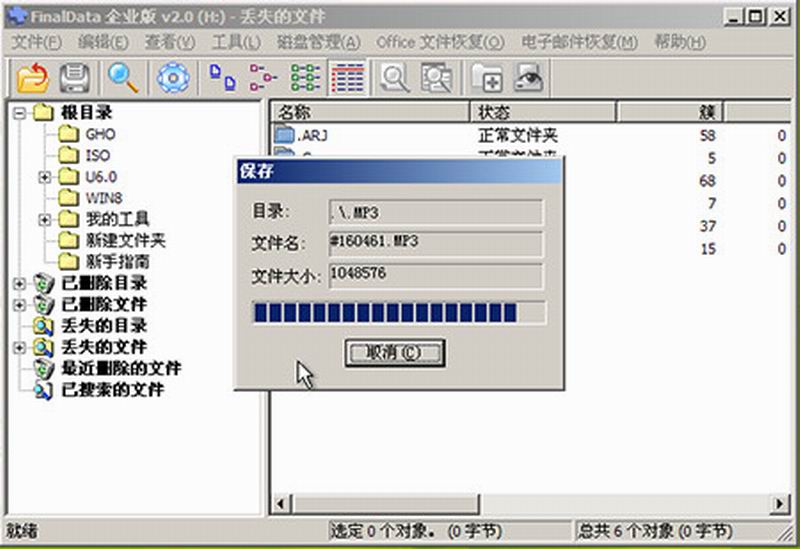This screenshot has height=549, width=800.
Task: Sort by the 状态 column header
Action: tap(543, 112)
